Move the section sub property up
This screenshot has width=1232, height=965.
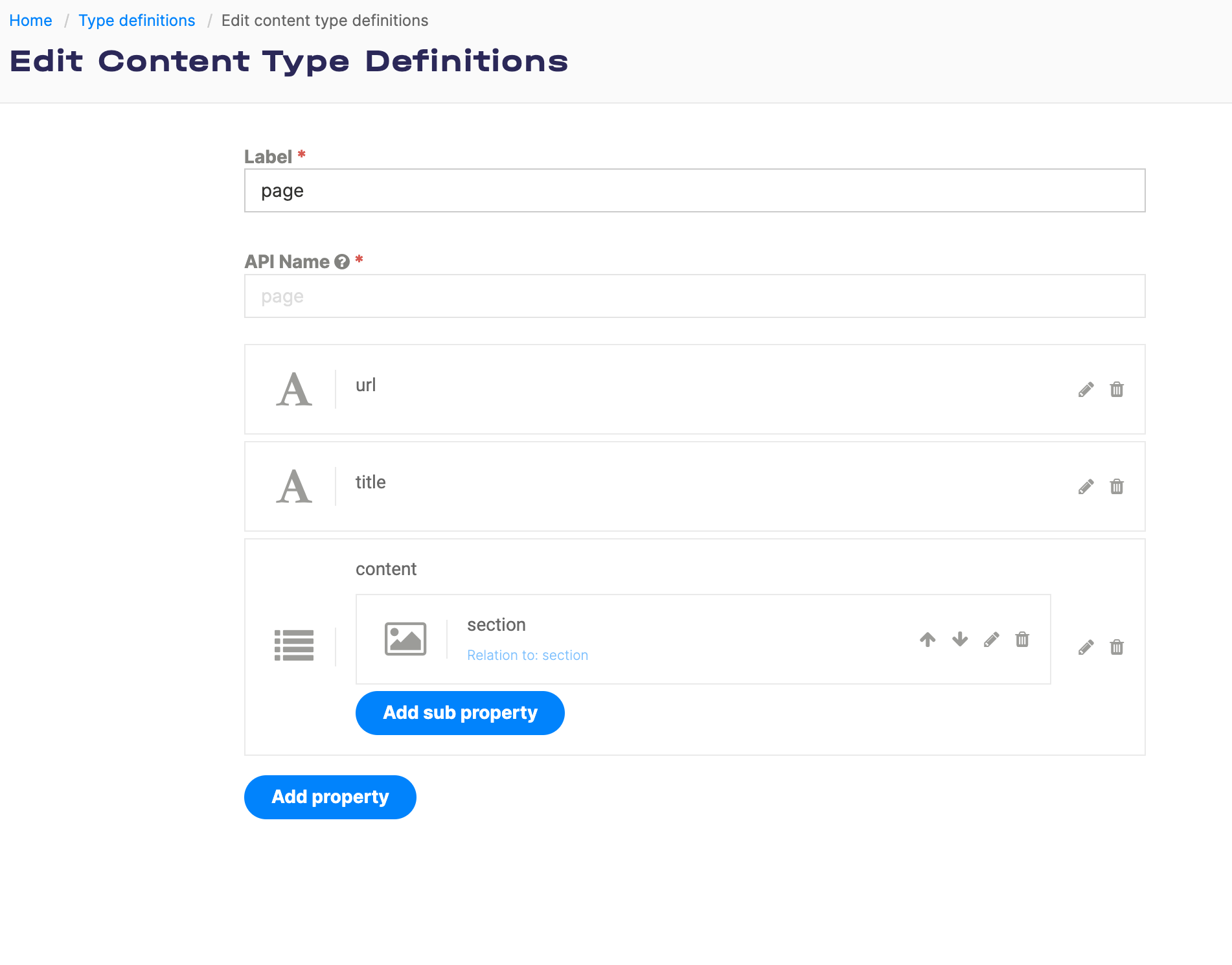(x=928, y=639)
